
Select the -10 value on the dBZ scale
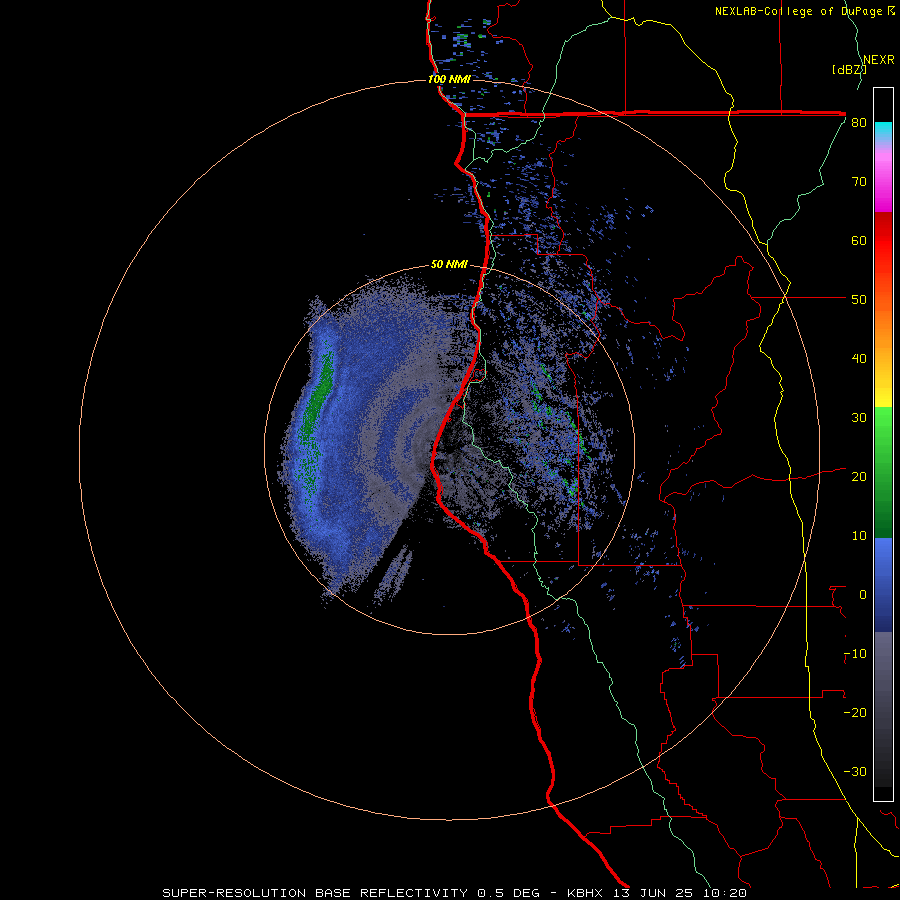pos(855,654)
